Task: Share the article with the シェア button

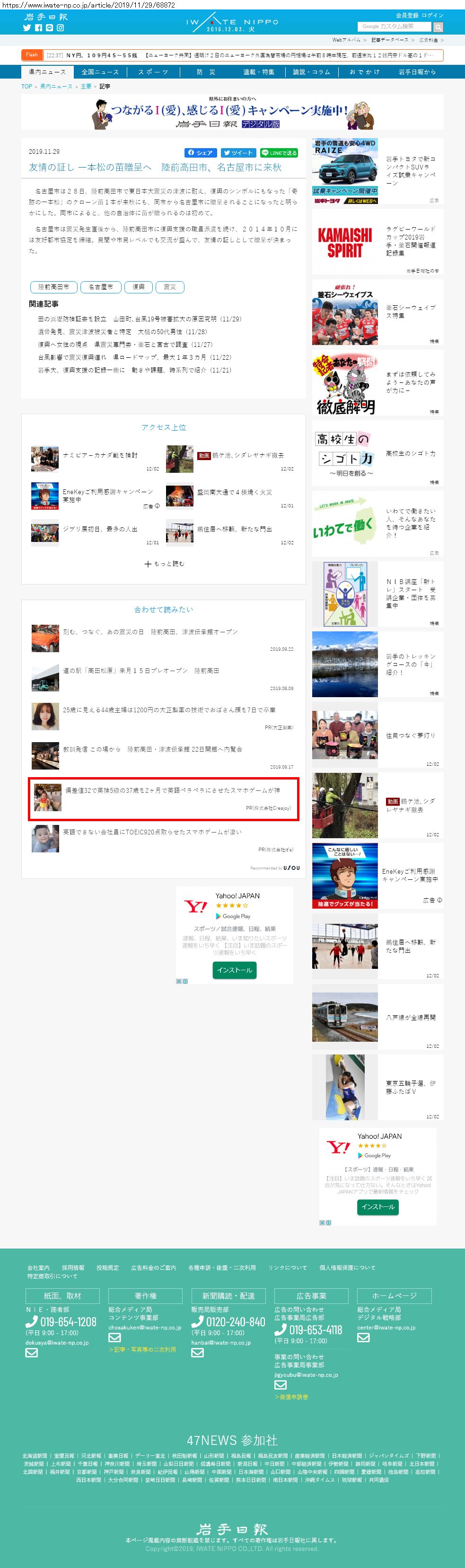Action: coord(200,153)
